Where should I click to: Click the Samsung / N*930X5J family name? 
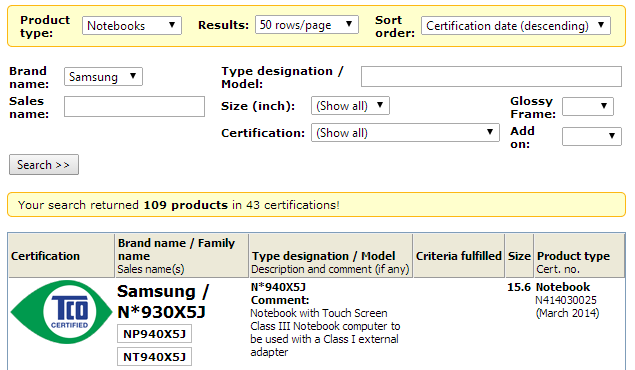[x=163, y=302]
